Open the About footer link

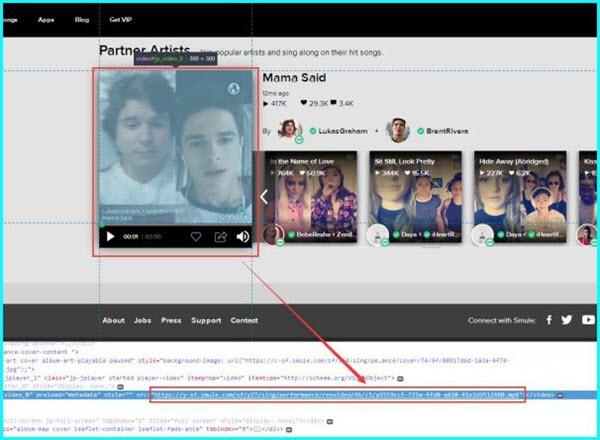click(x=113, y=321)
